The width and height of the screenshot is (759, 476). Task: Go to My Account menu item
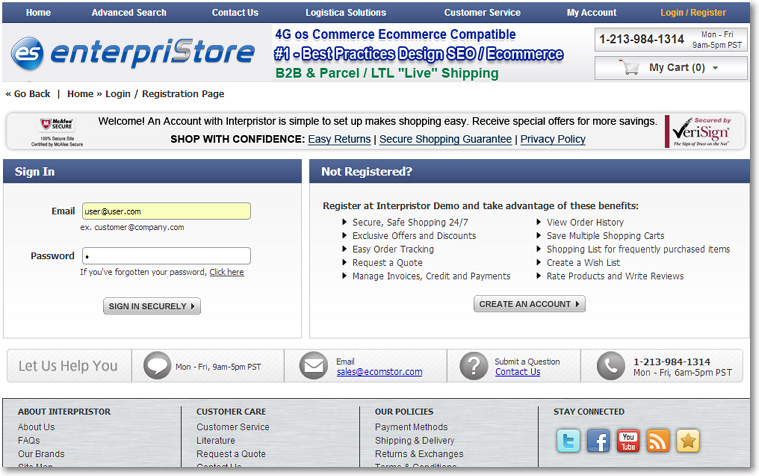pyautogui.click(x=592, y=13)
